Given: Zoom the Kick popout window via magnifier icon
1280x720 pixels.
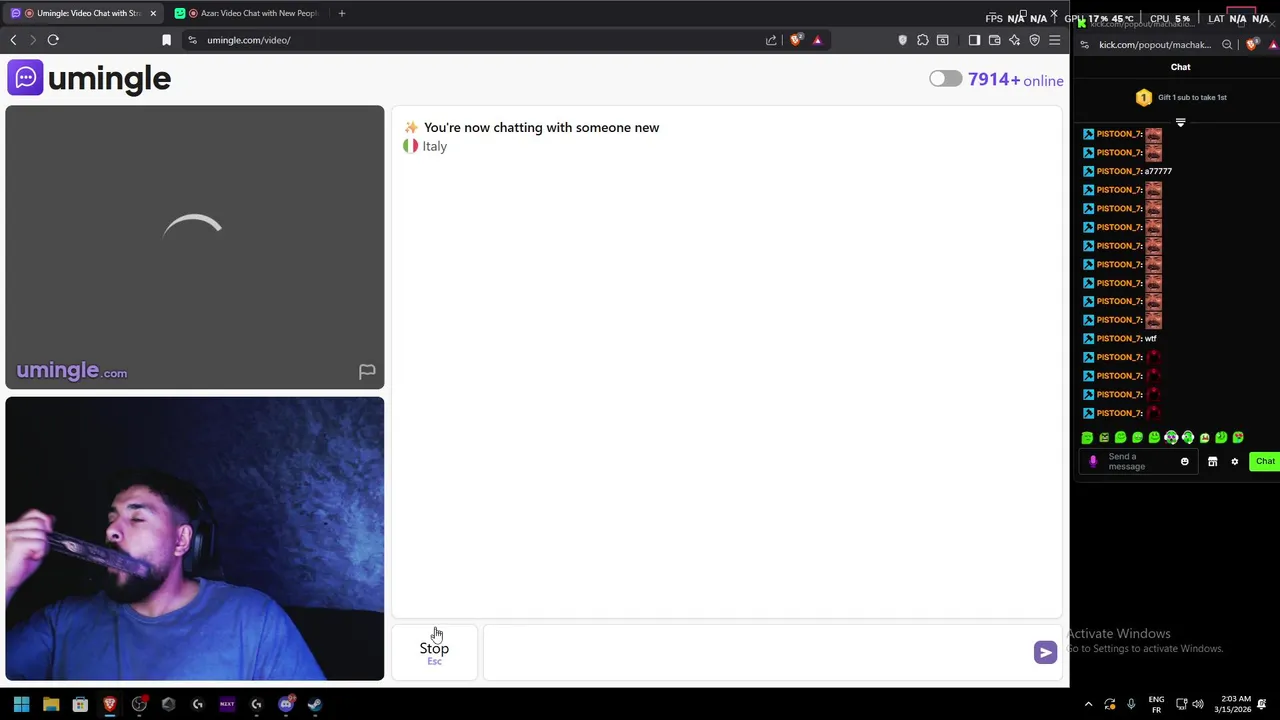Looking at the screenshot, I should tap(1227, 44).
